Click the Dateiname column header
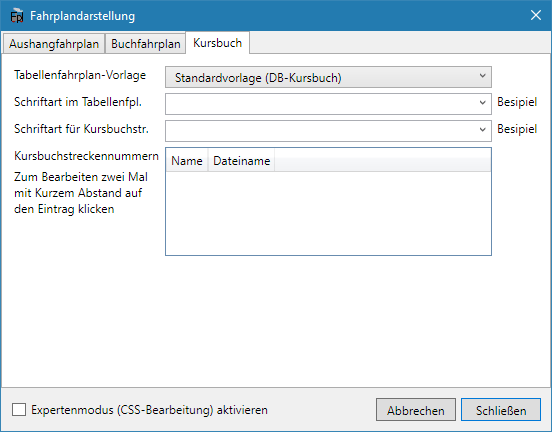 tap(242, 161)
